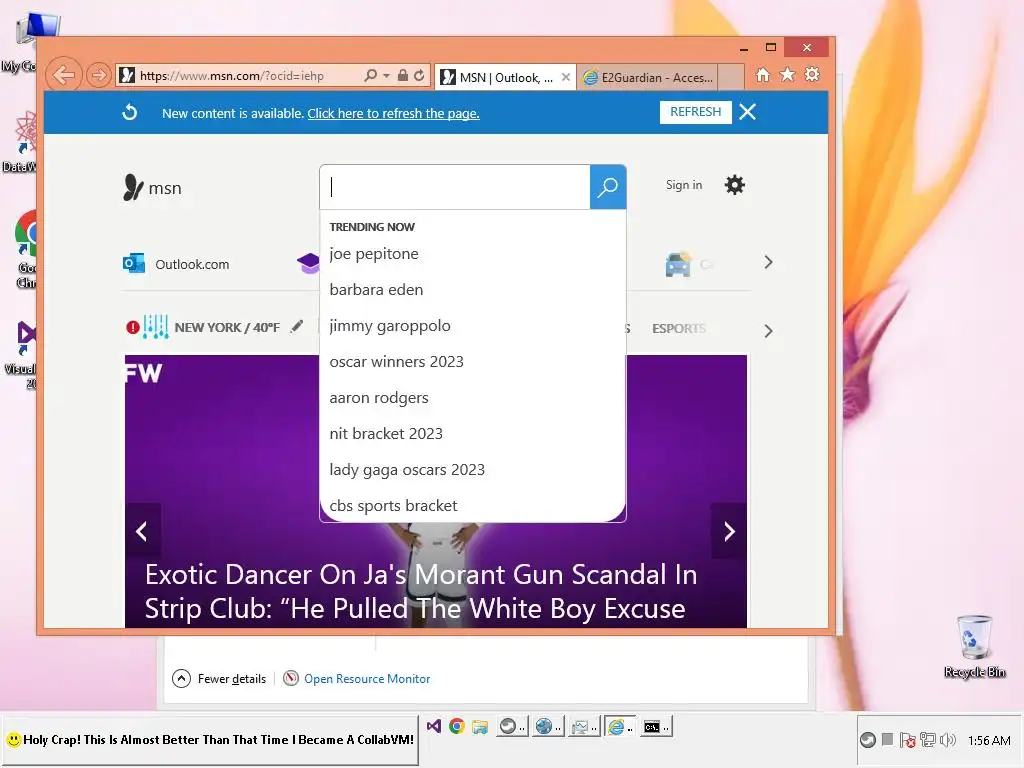Close the MSN | Outlook tab
Image resolution: width=1024 pixels, height=768 pixels.
click(566, 77)
